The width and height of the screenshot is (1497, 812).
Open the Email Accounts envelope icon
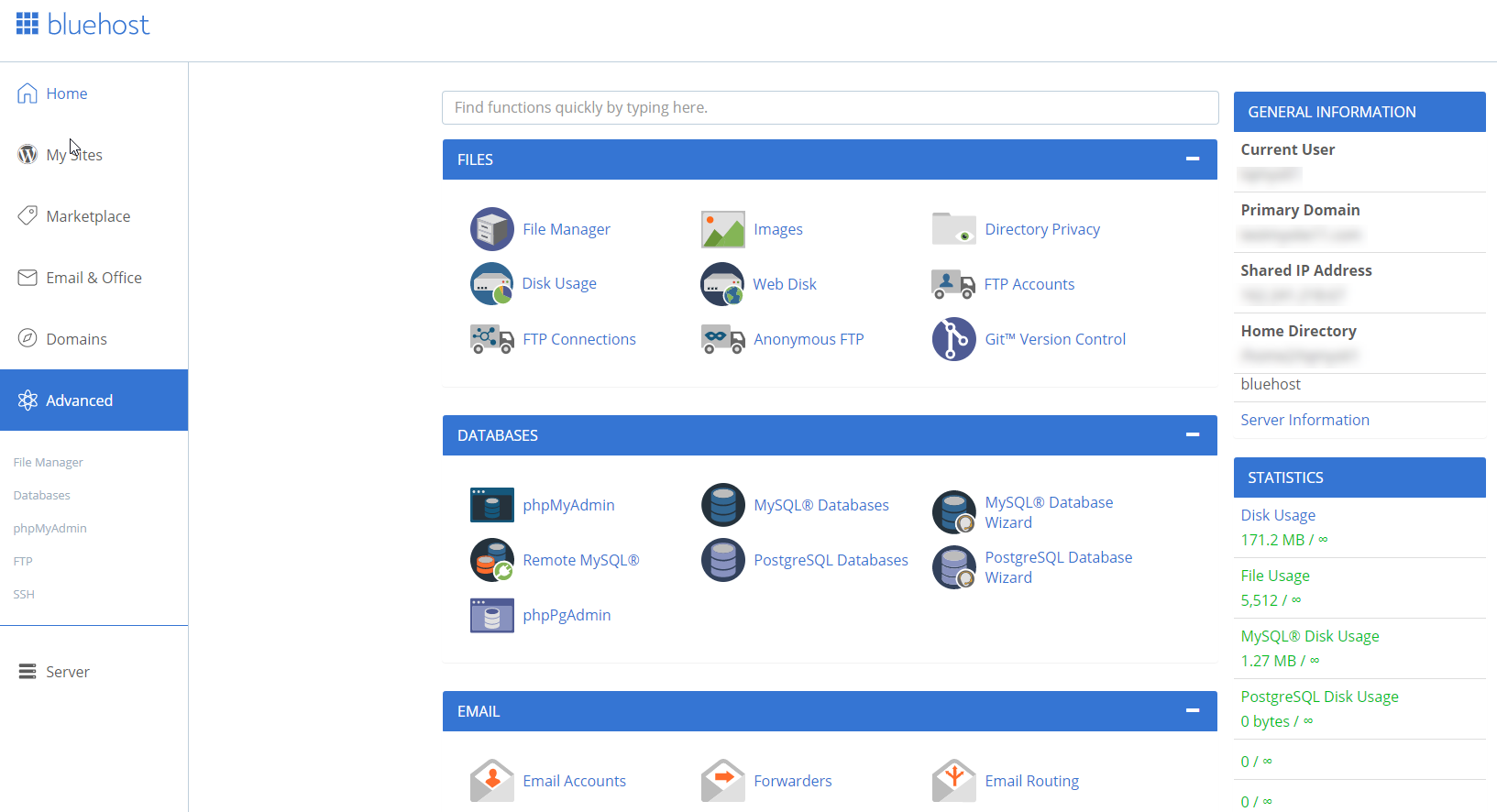pyautogui.click(x=492, y=781)
